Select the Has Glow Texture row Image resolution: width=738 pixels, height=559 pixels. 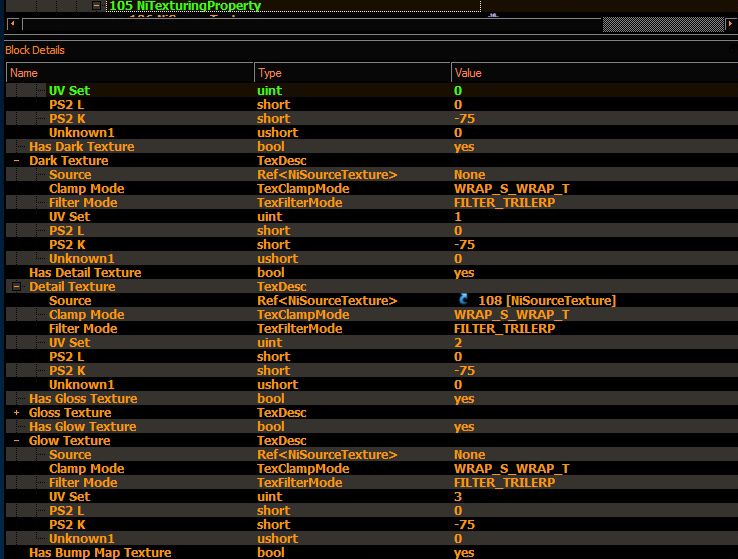372,426
